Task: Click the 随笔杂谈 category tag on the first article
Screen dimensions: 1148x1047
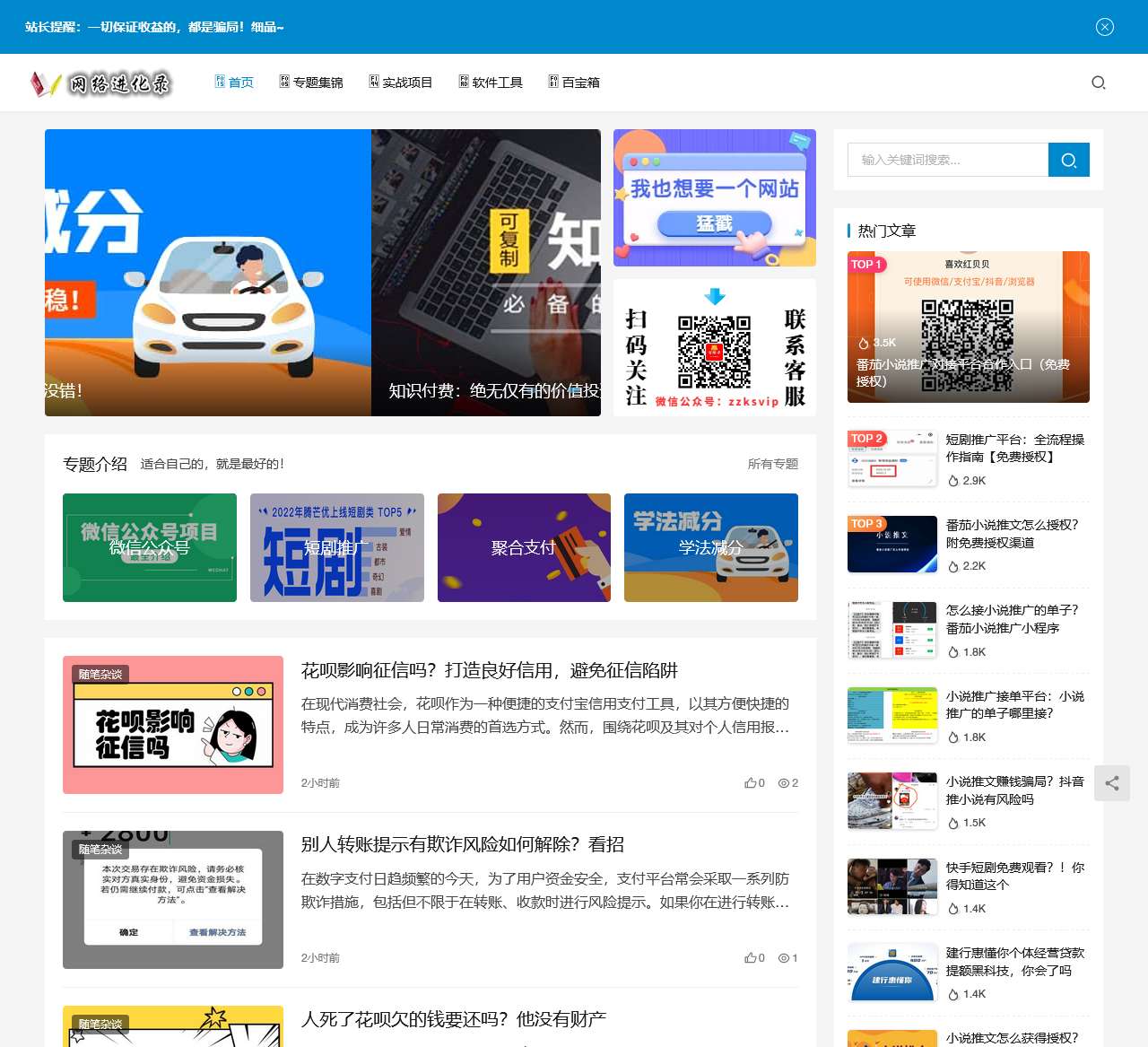Action: click(100, 675)
